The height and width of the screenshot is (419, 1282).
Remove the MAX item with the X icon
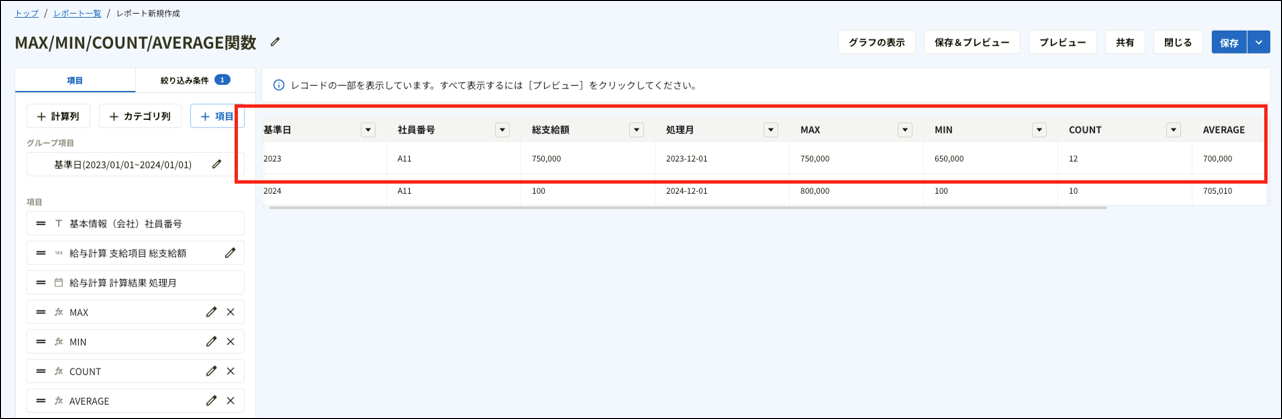231,312
